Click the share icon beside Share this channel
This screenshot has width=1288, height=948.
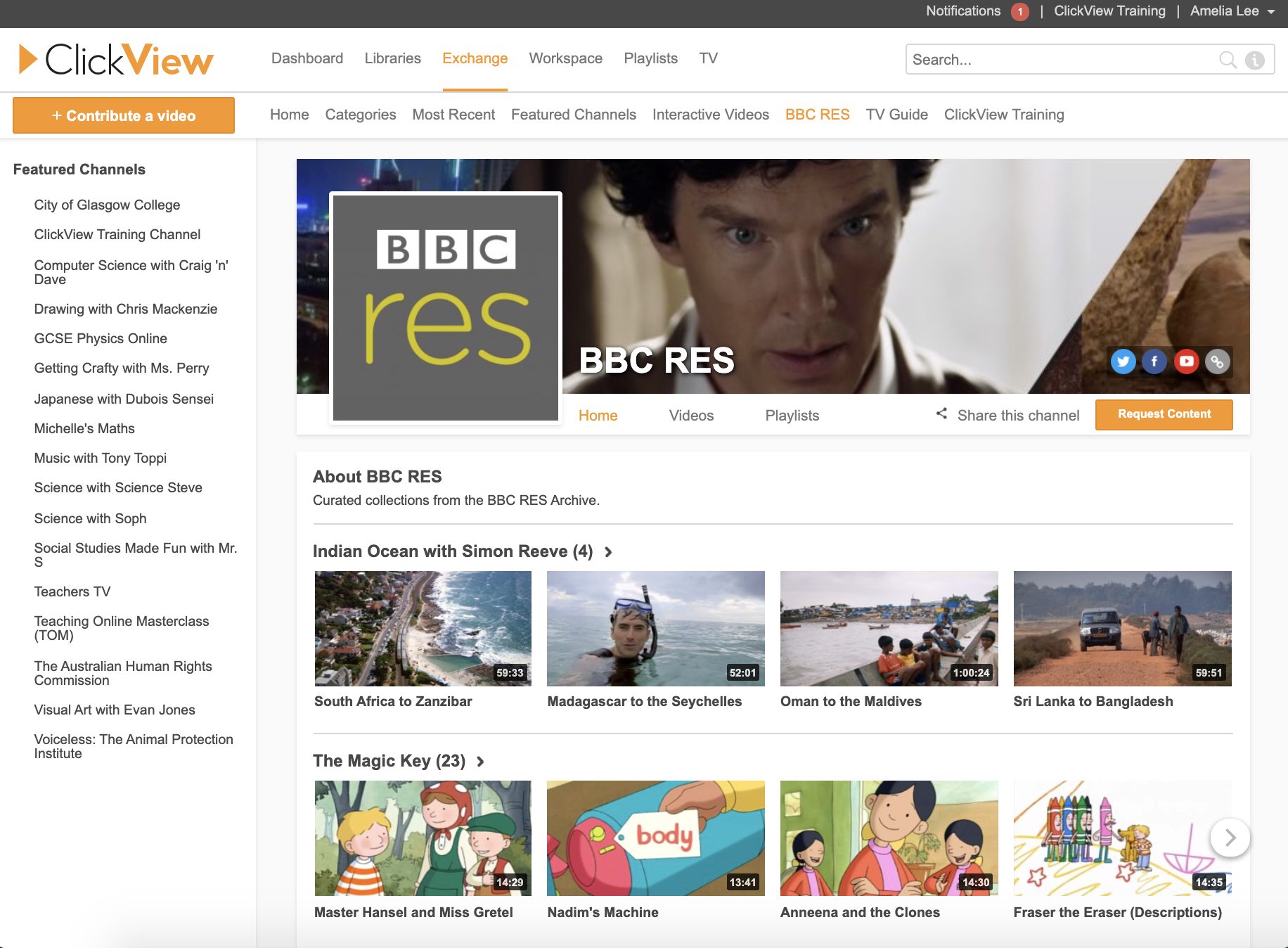(x=941, y=414)
